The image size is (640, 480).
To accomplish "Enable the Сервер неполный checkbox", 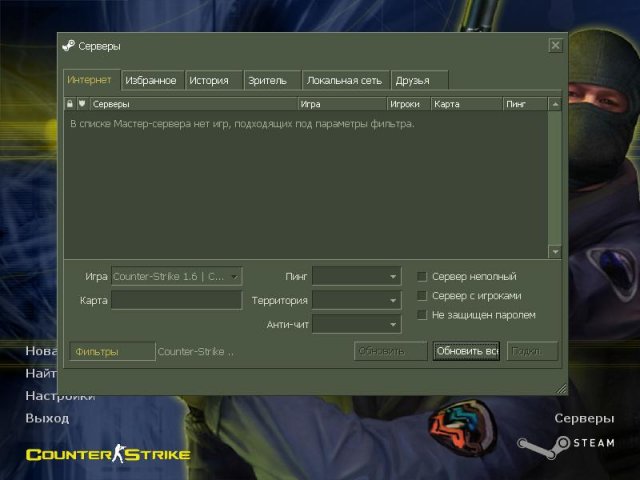I will (x=422, y=276).
